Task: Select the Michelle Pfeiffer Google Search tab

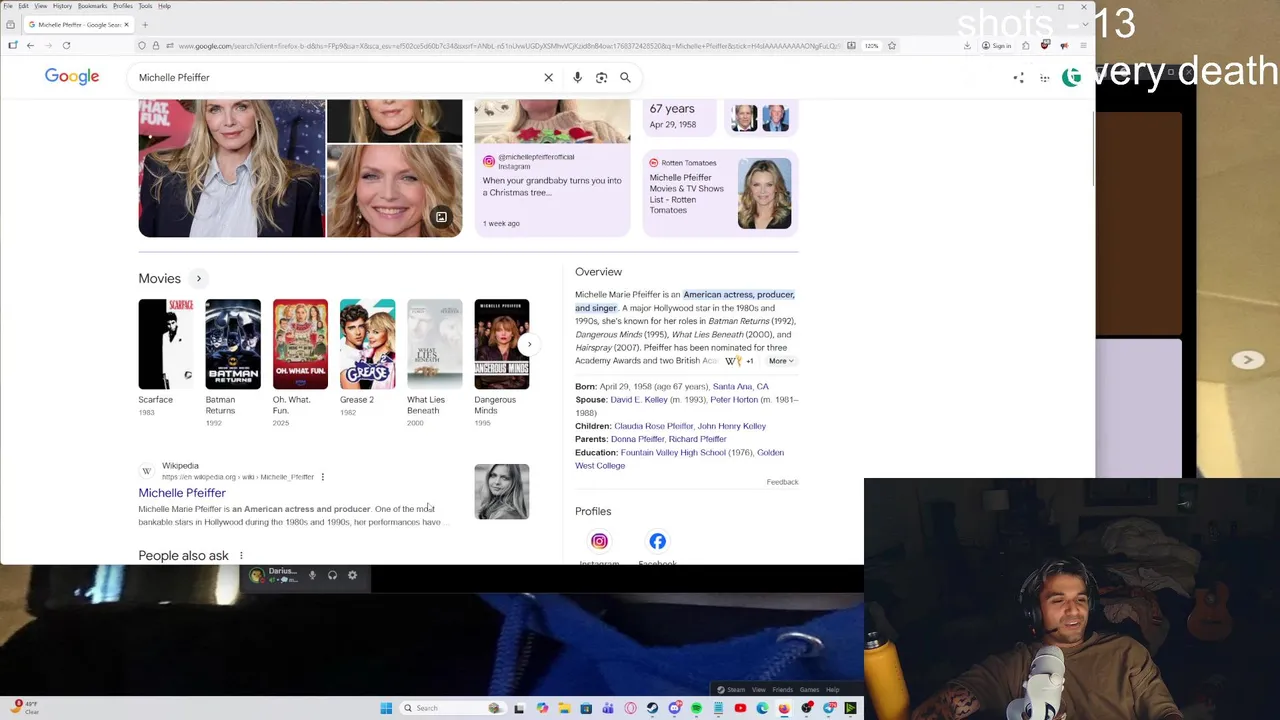Action: [78, 24]
